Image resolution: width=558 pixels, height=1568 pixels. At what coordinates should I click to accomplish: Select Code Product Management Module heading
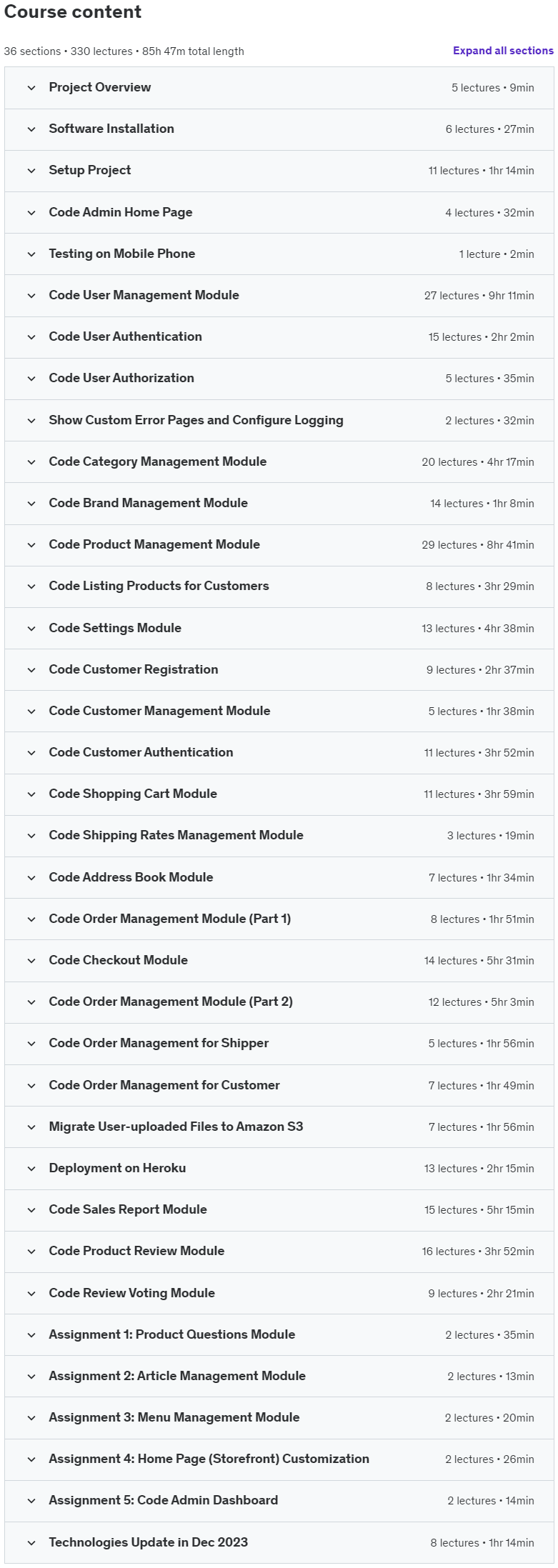pyautogui.click(x=154, y=544)
